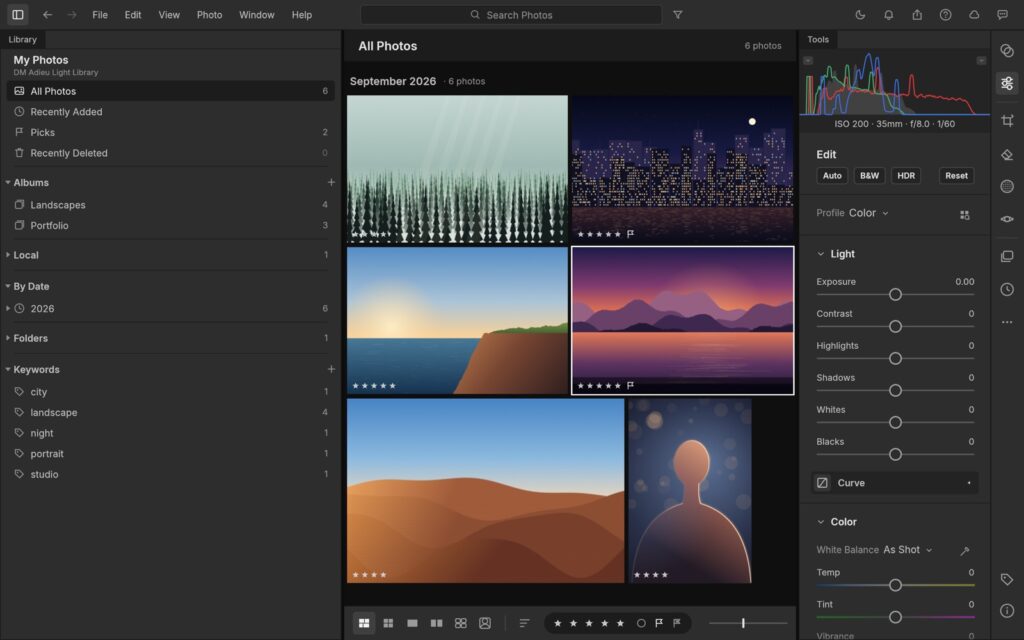The image size is (1024, 640).
Task: Toggle HDR editing mode
Action: point(906,176)
